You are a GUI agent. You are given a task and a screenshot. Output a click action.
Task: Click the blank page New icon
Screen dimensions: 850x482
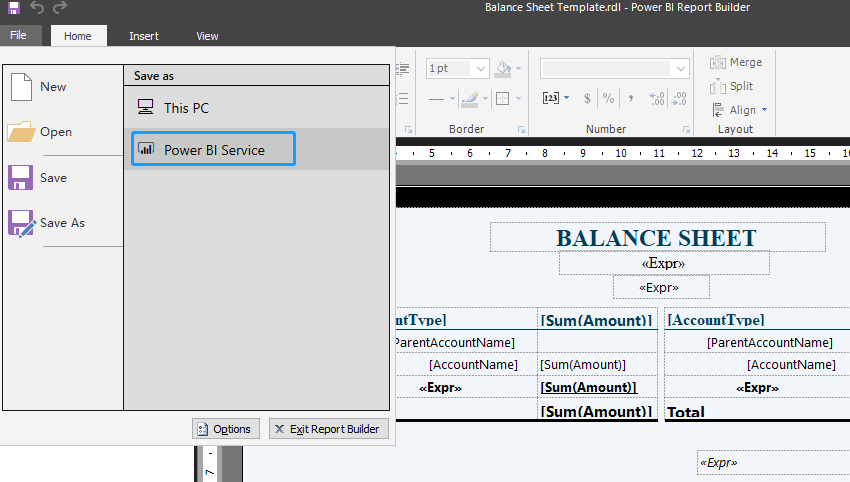pyautogui.click(x=21, y=87)
